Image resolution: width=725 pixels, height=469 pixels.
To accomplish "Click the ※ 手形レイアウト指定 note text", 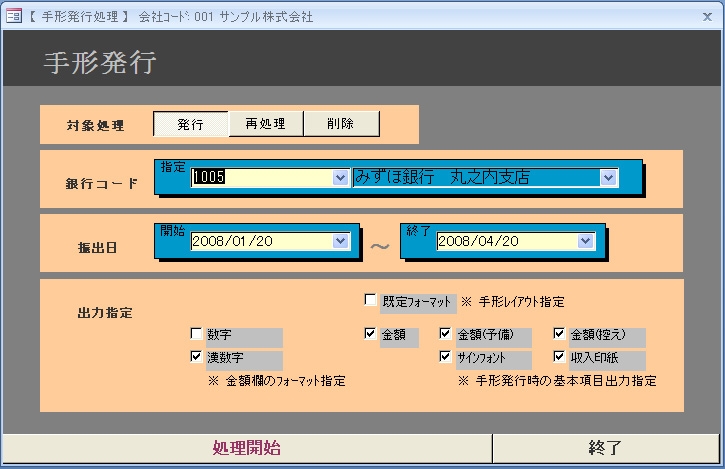I will tap(513, 302).
